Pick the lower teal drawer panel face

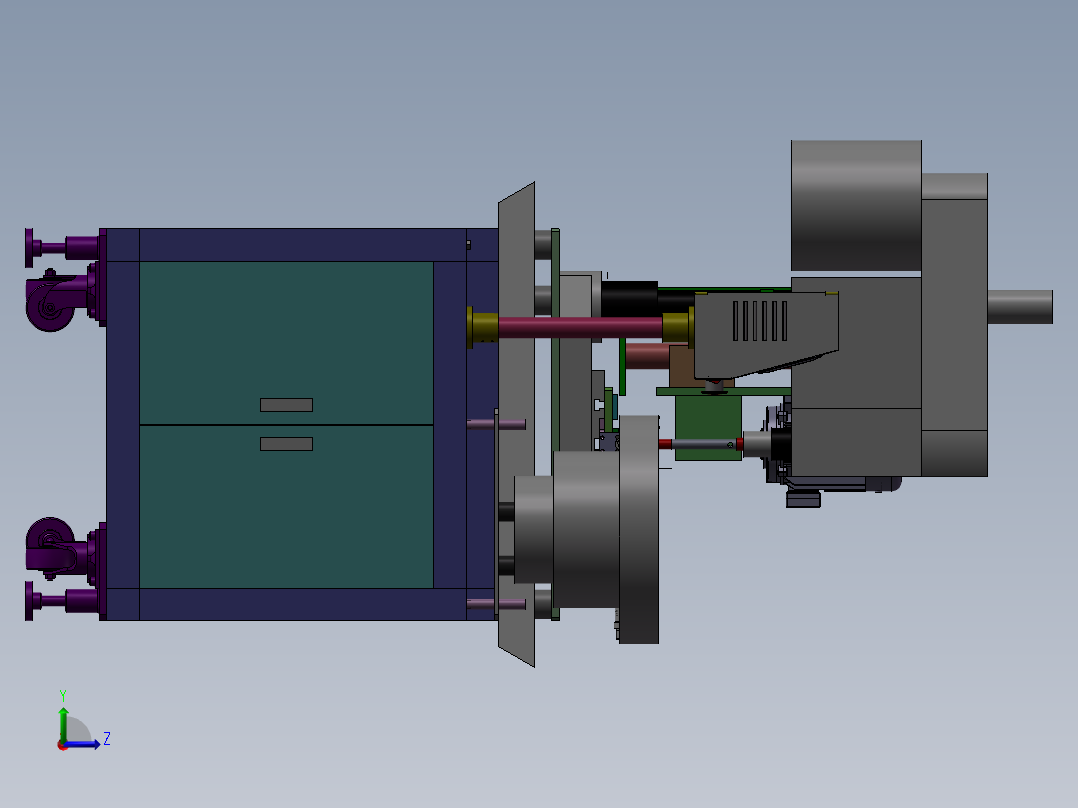coord(286,507)
